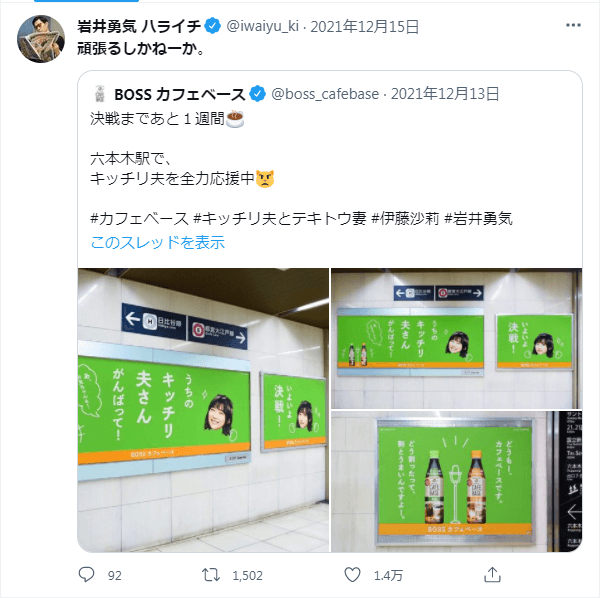Click the reply speech bubble icon
This screenshot has width=602, height=598.
[x=86, y=575]
